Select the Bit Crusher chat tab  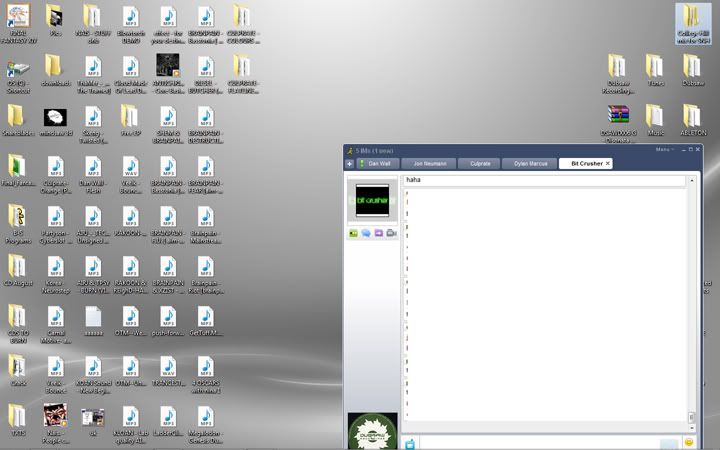[585, 163]
